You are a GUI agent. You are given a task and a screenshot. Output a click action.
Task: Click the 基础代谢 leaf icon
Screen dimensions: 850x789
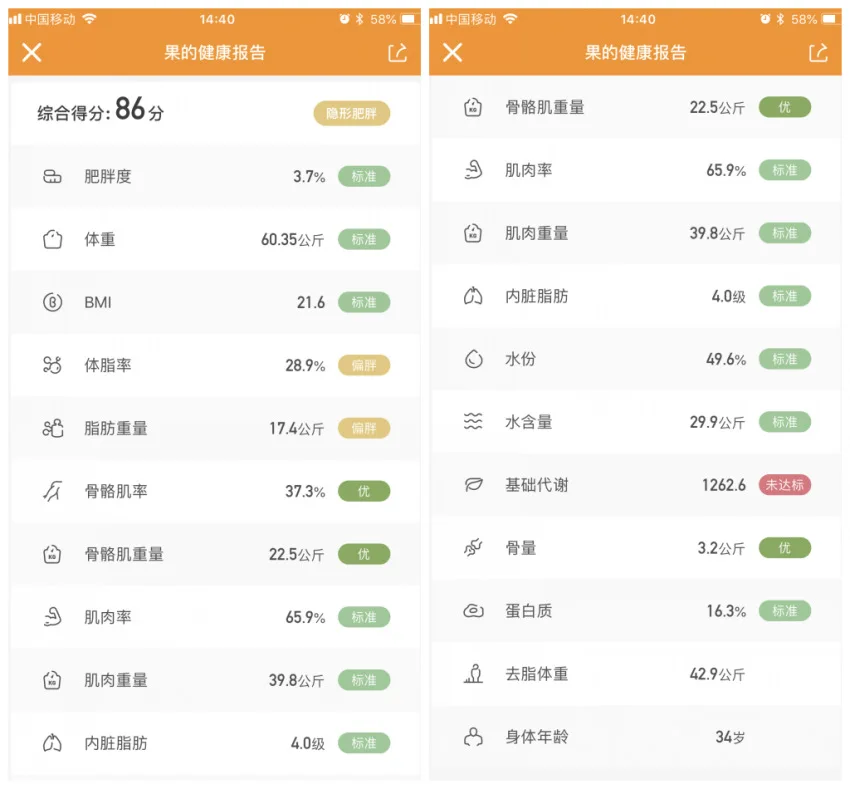point(473,484)
